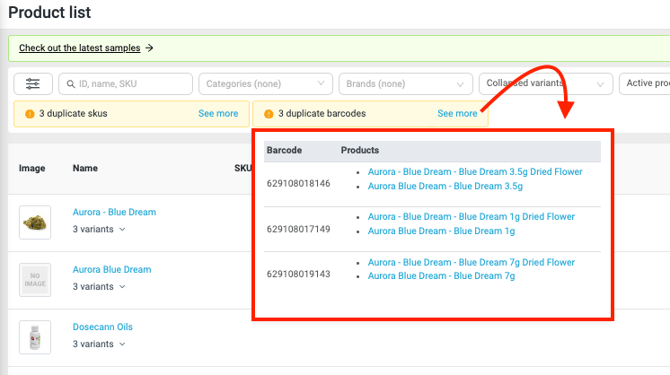The image size is (670, 375).
Task: Open the Brands (none) dropdown
Action: 406,84
